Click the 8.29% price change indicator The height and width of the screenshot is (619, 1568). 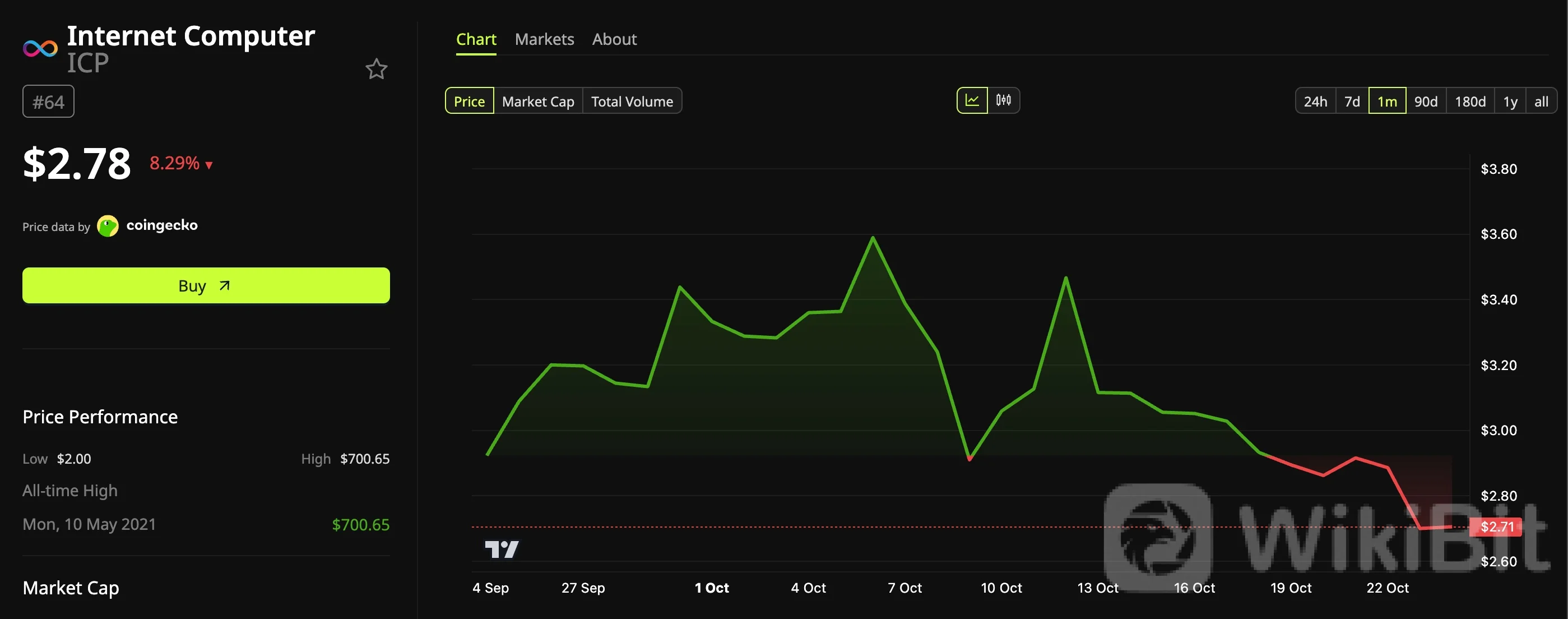(x=181, y=163)
